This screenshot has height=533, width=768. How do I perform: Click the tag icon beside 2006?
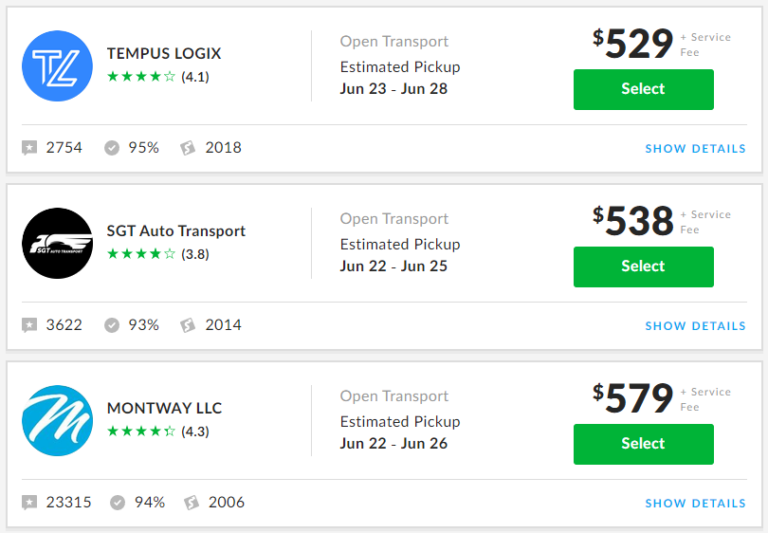coord(192,502)
